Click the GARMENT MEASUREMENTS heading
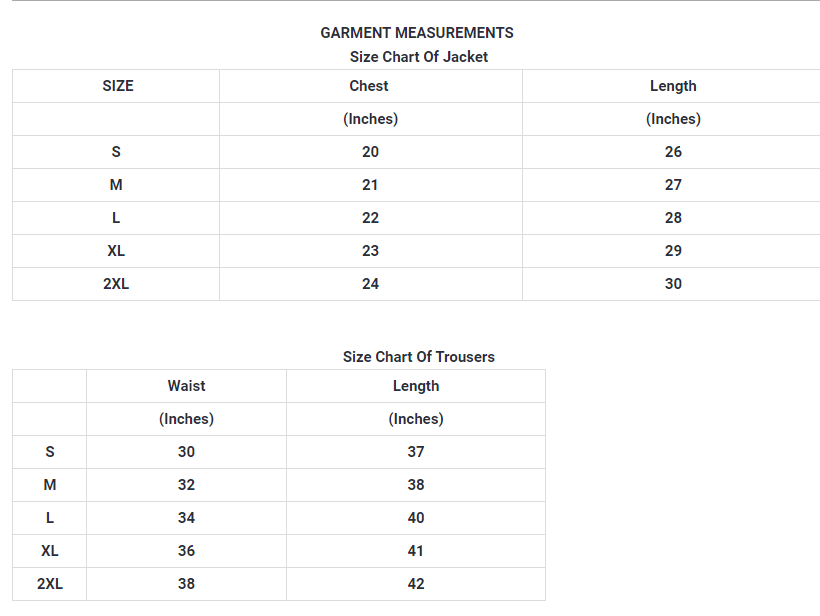This screenshot has width=820, height=616. 417,33
